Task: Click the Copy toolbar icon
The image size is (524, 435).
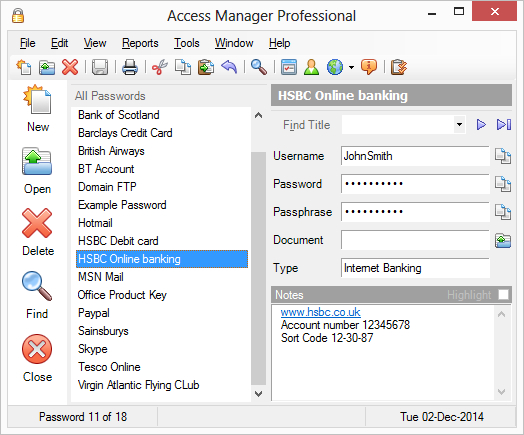Action: coord(183,67)
